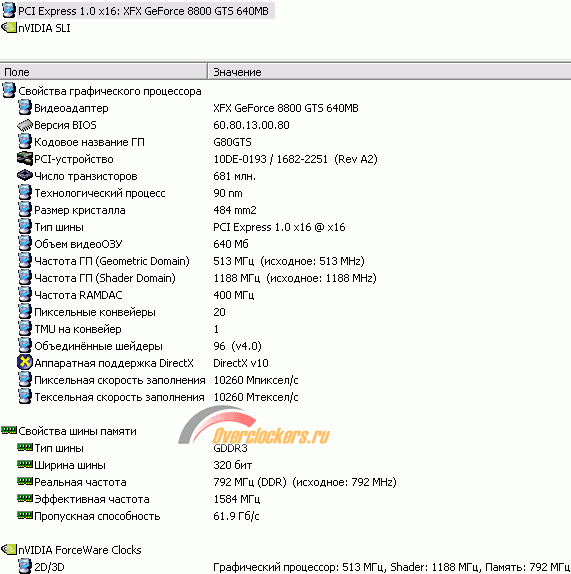
Task: Select the value '792 МГц (DDR) (исходное: 792 MHz)'
Action: point(305,482)
